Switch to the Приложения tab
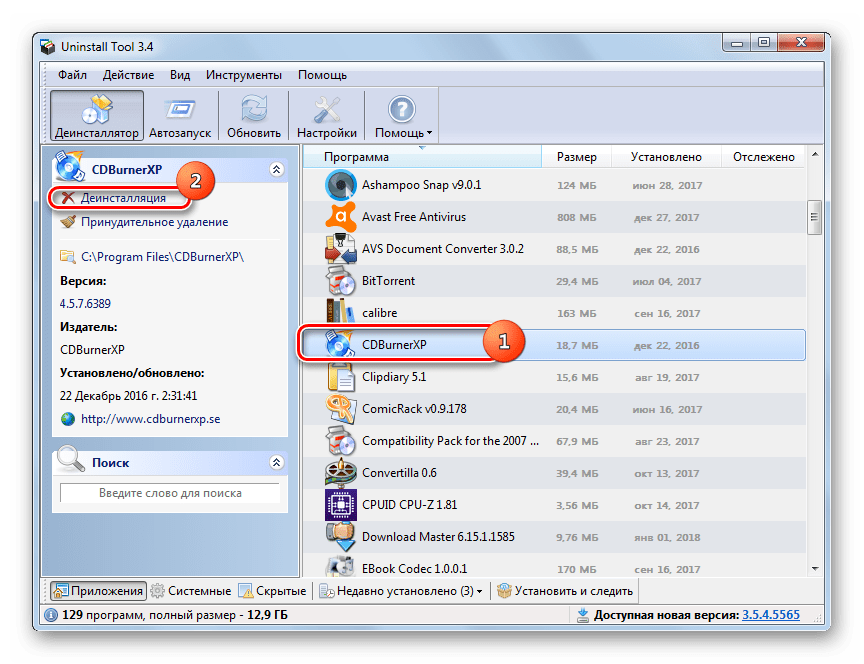Image resolution: width=864 pixels, height=664 pixels. [99, 591]
